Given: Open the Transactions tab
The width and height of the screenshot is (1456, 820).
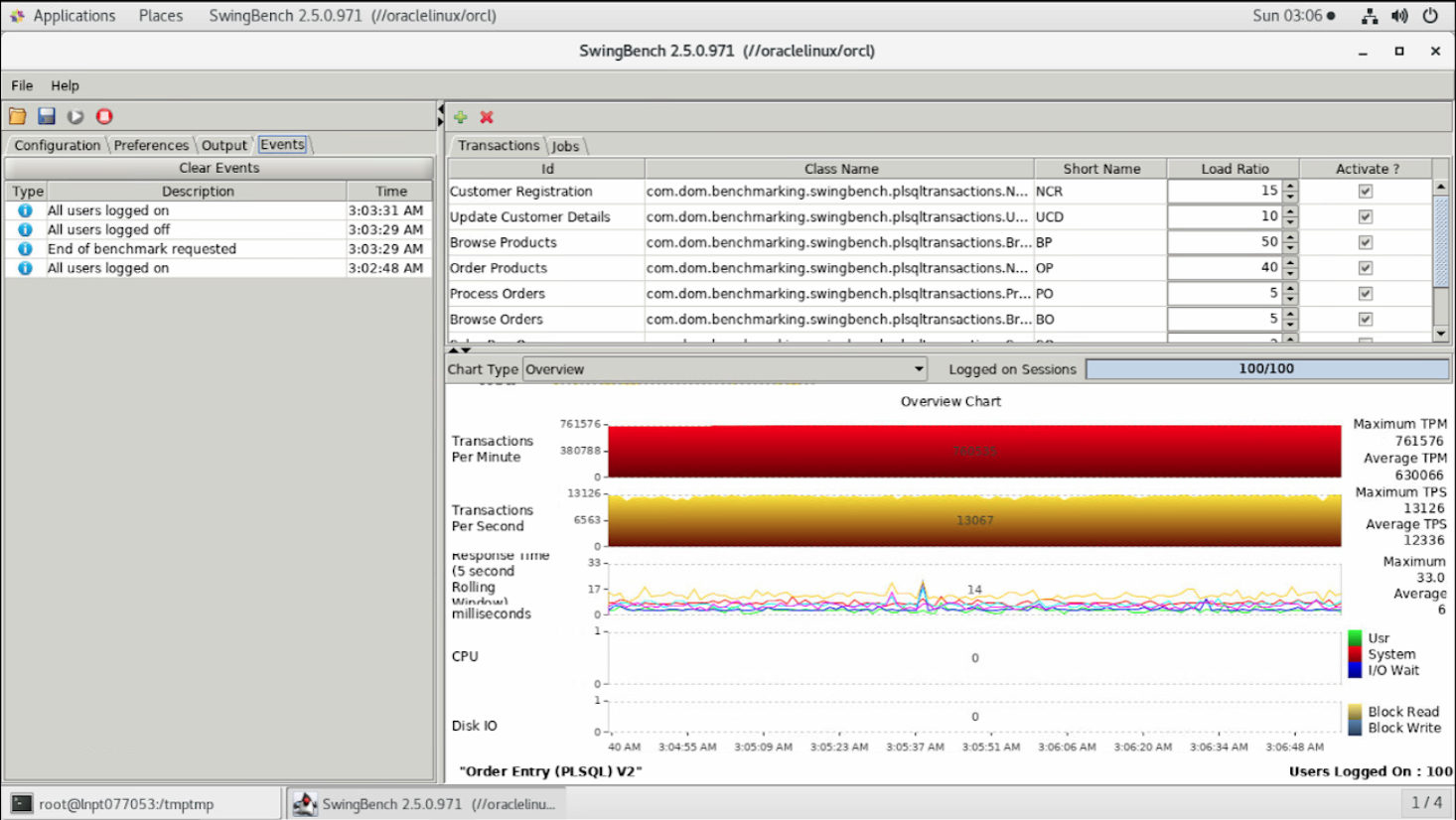Looking at the screenshot, I should click(499, 146).
